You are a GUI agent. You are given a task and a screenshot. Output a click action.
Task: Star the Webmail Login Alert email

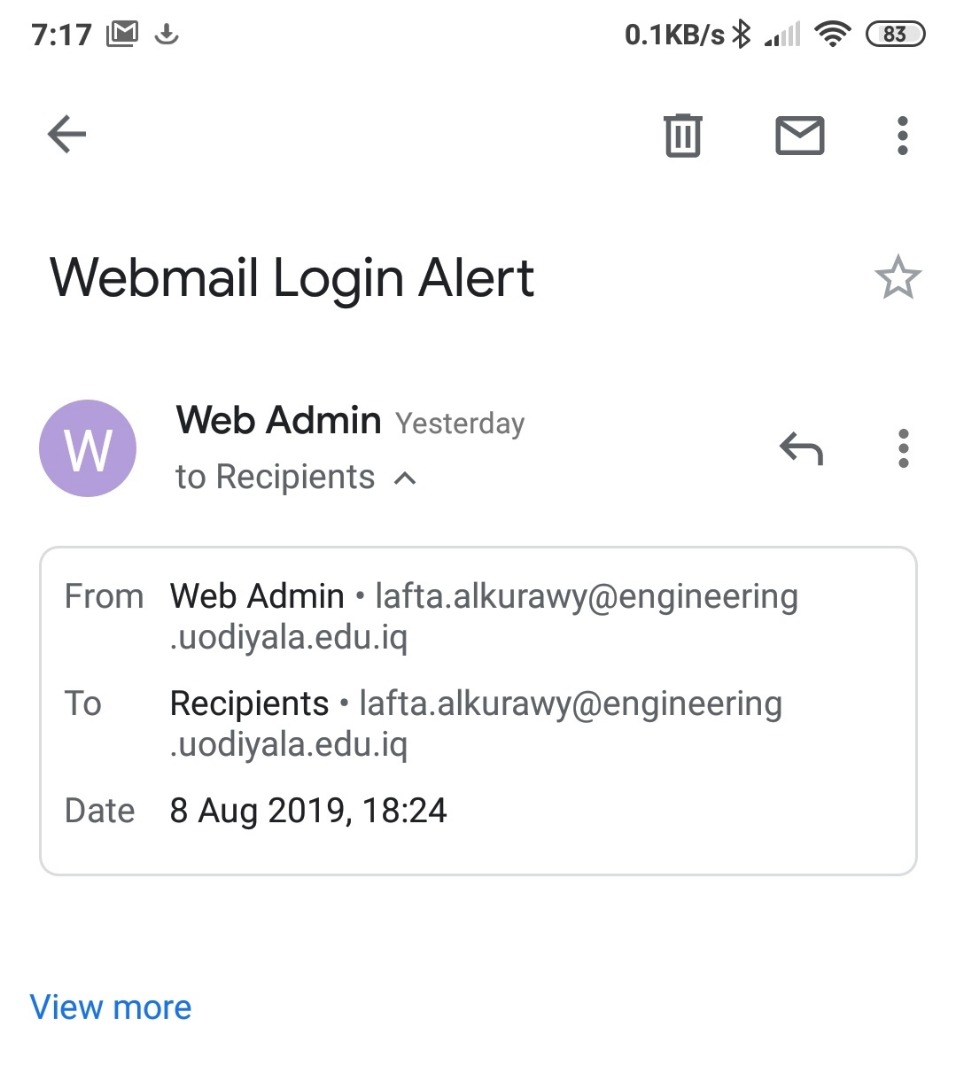coord(897,277)
